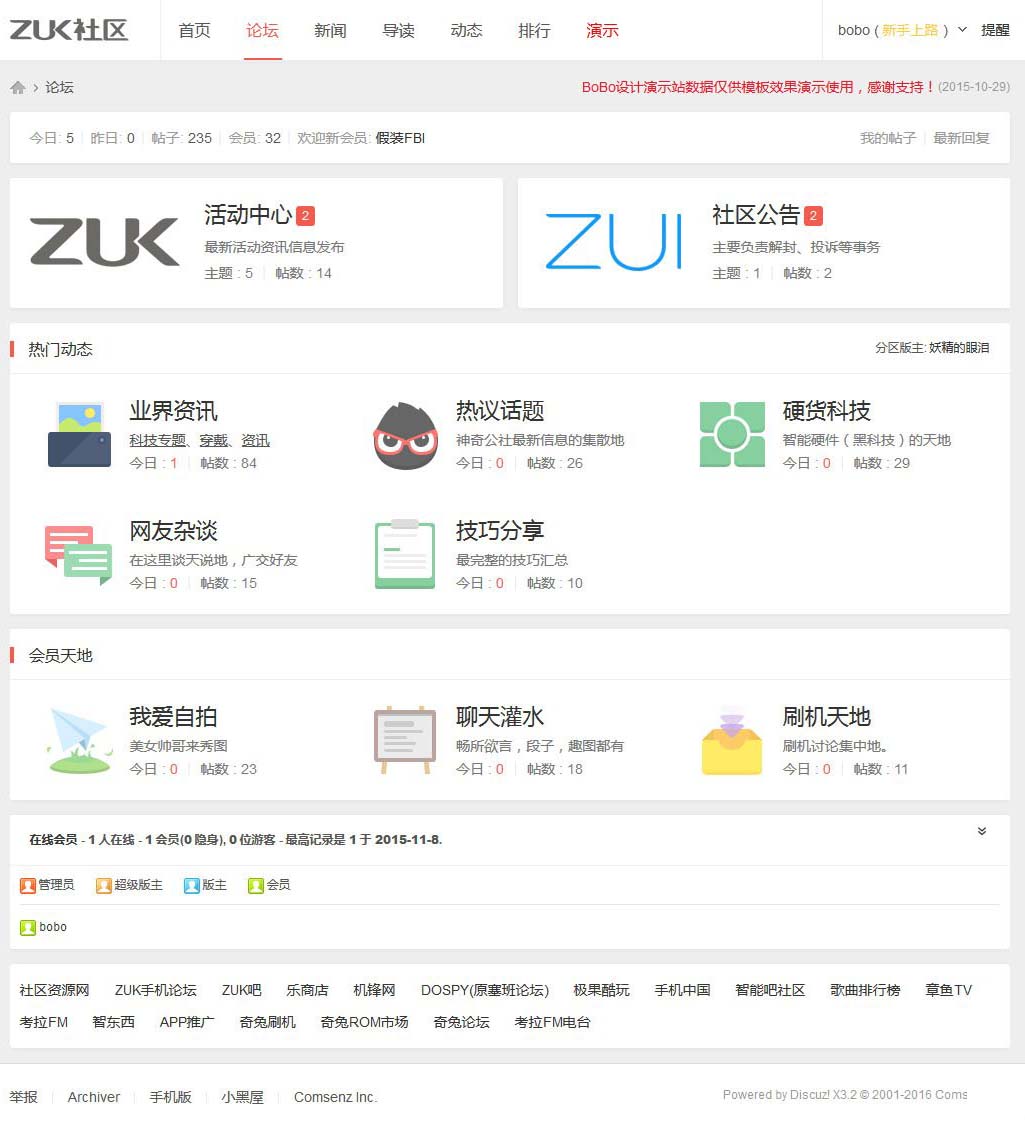Open the 资讯 subforum link

point(255,440)
